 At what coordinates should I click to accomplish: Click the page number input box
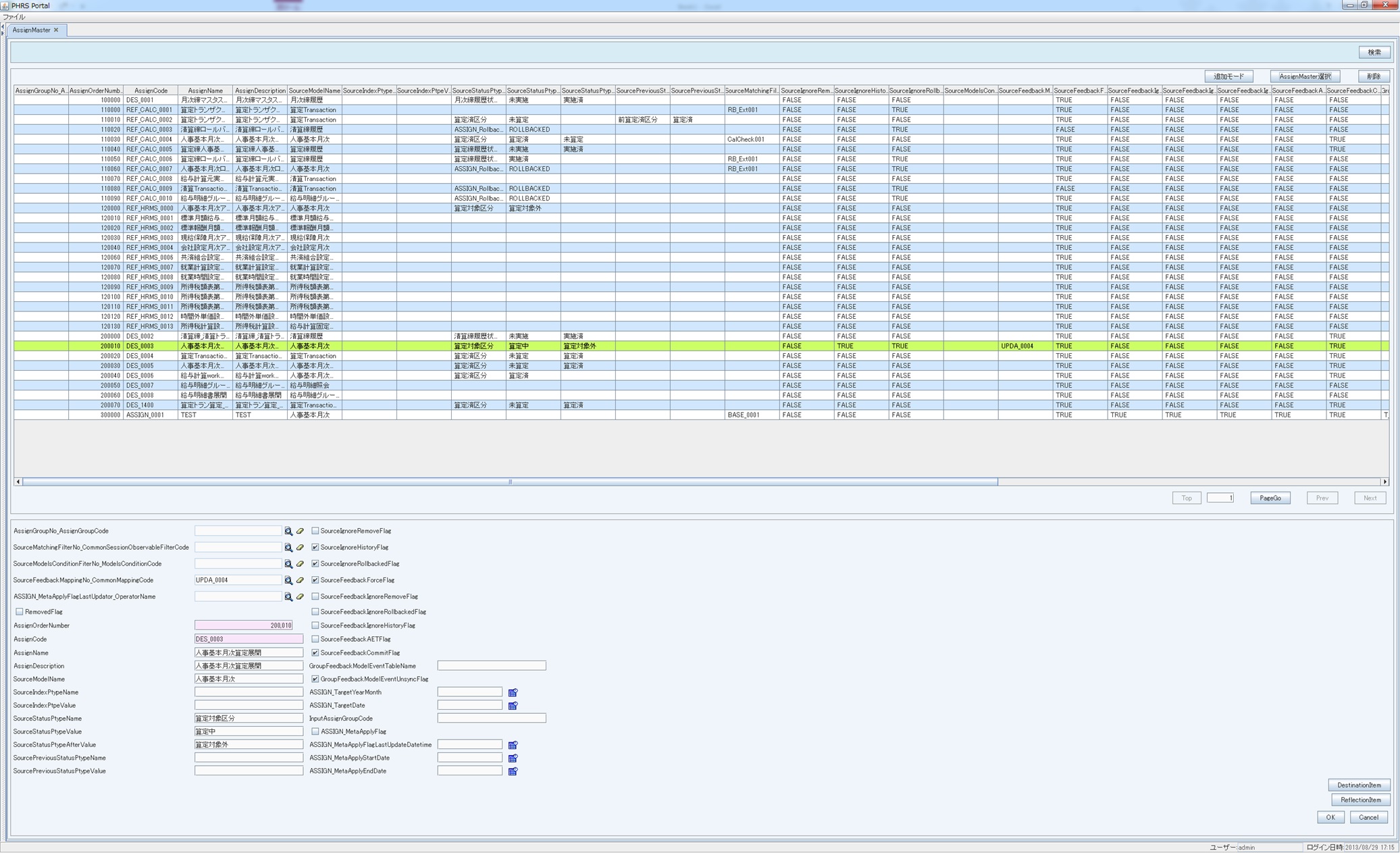point(1220,498)
